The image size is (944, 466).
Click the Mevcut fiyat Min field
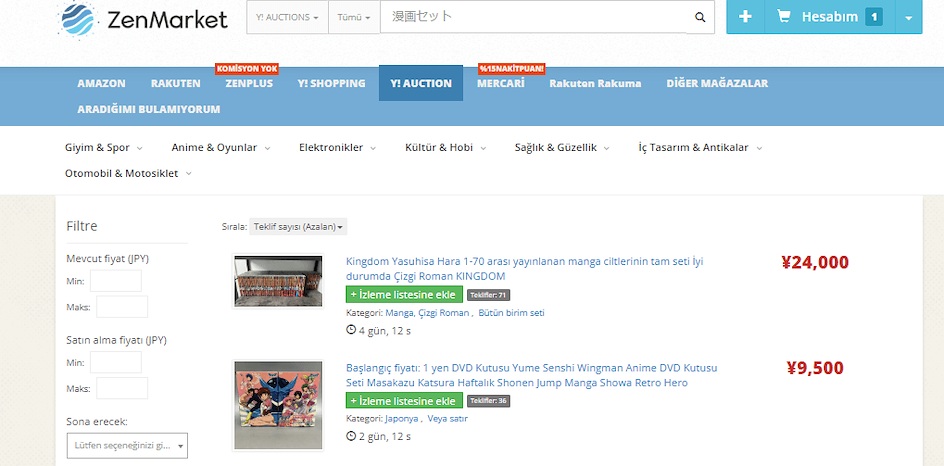(116, 281)
